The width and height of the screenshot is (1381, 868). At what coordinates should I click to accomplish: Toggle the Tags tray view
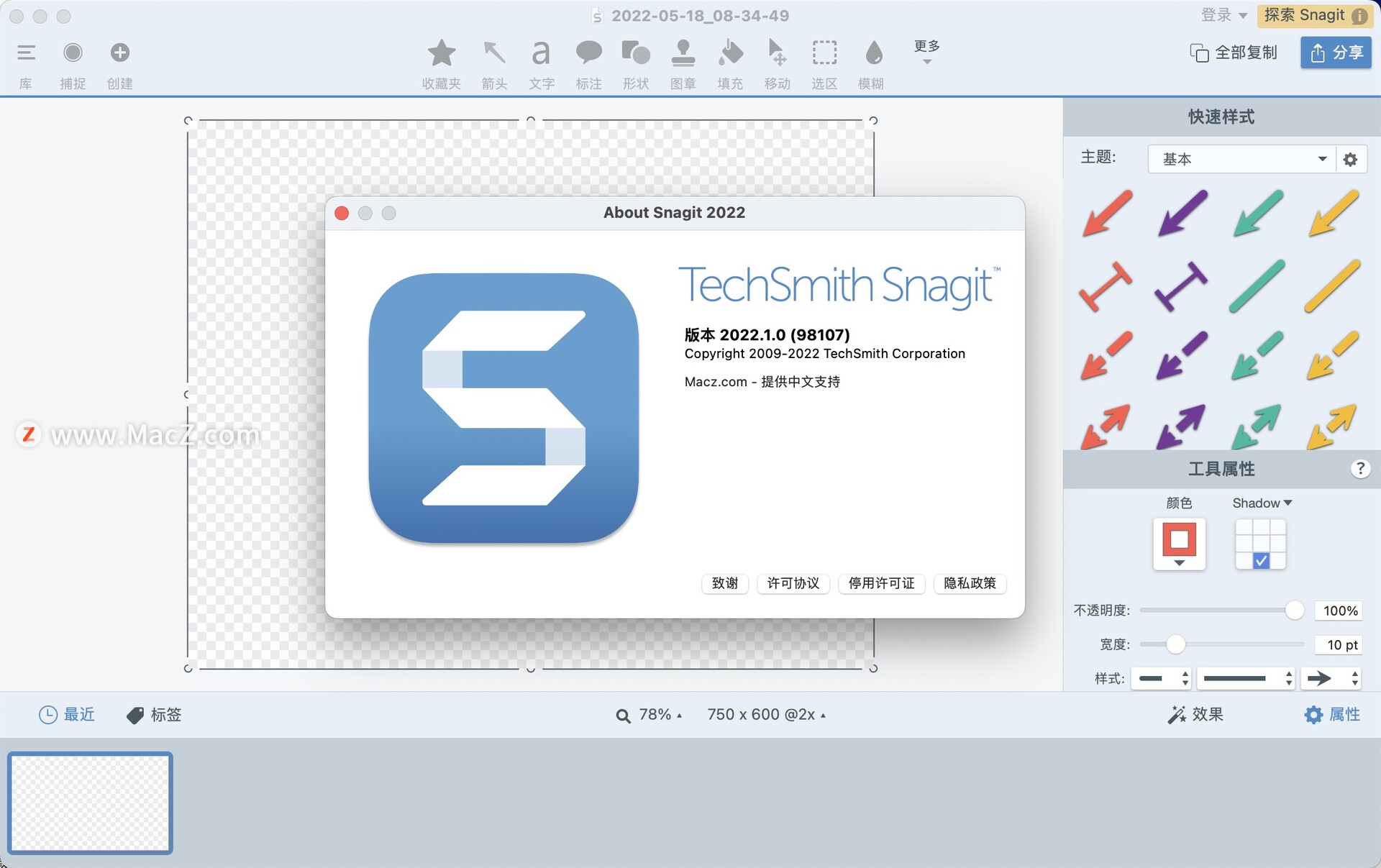pyautogui.click(x=154, y=714)
